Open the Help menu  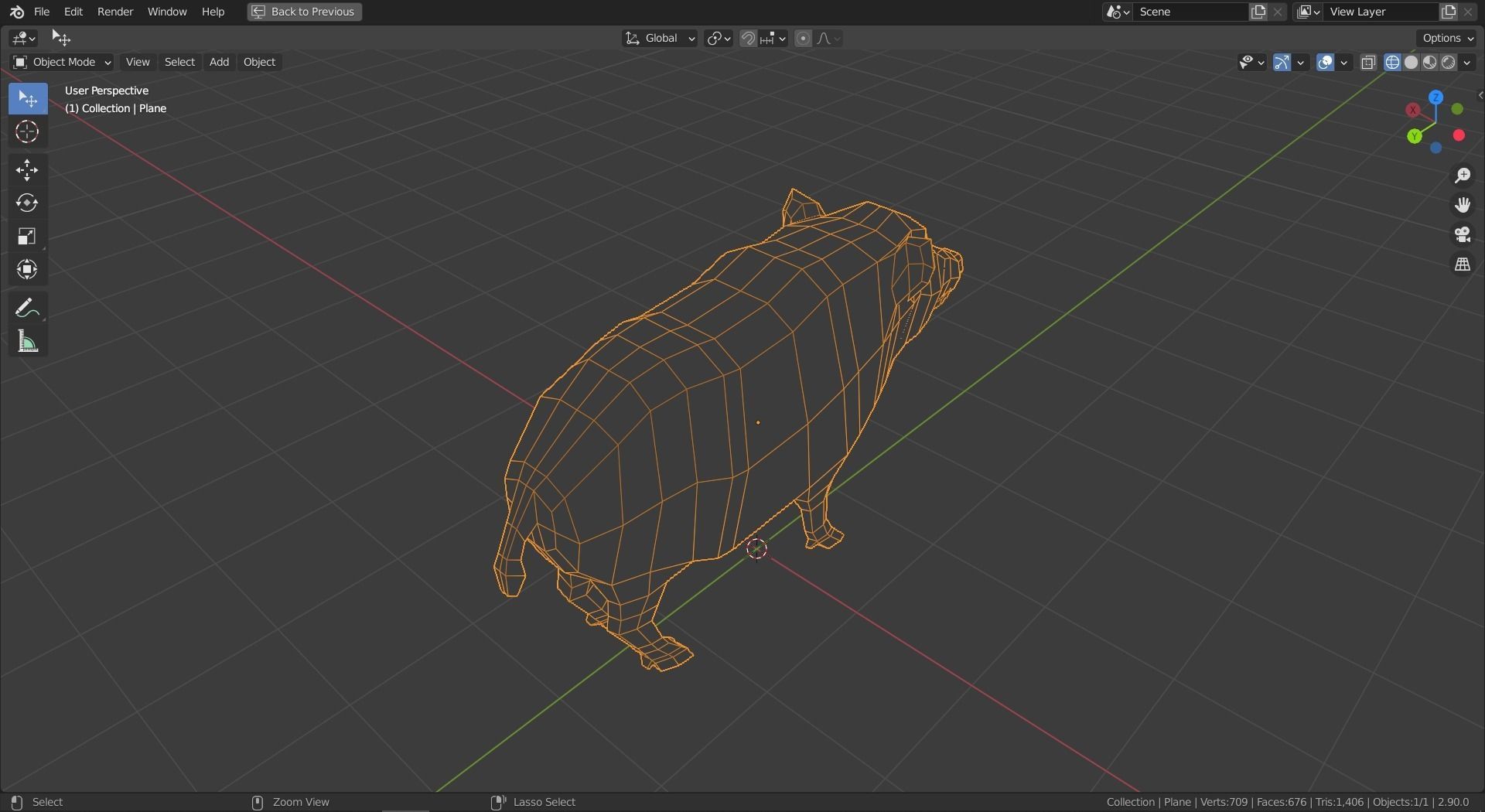[x=213, y=12]
